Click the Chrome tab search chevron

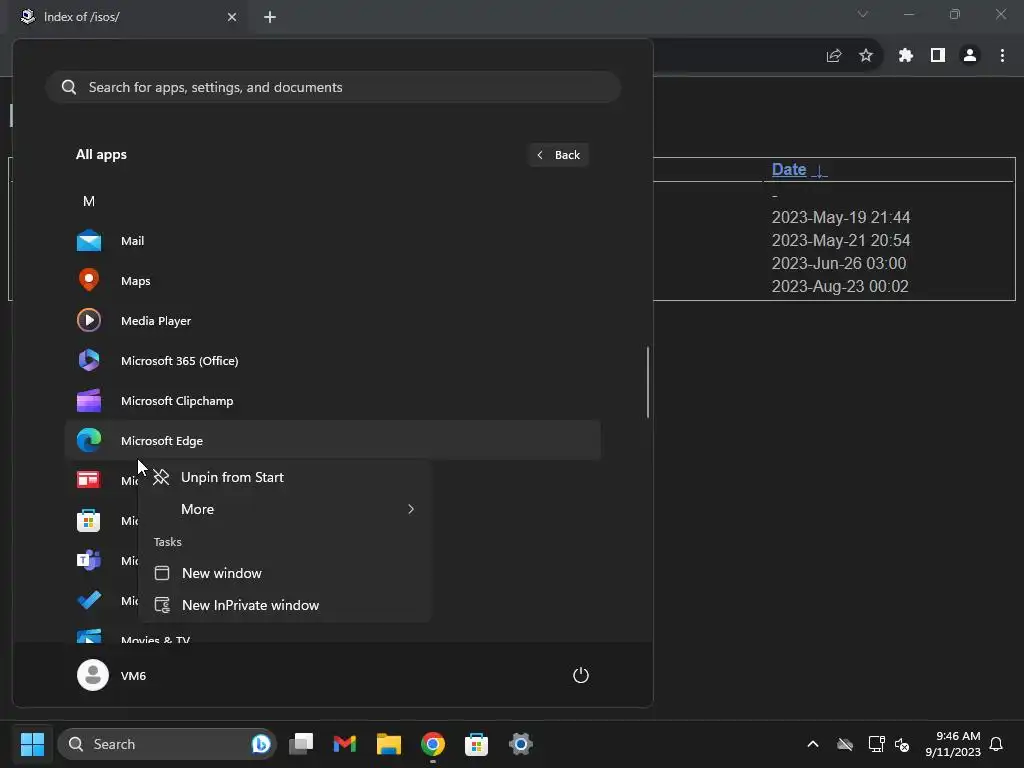pyautogui.click(x=863, y=14)
